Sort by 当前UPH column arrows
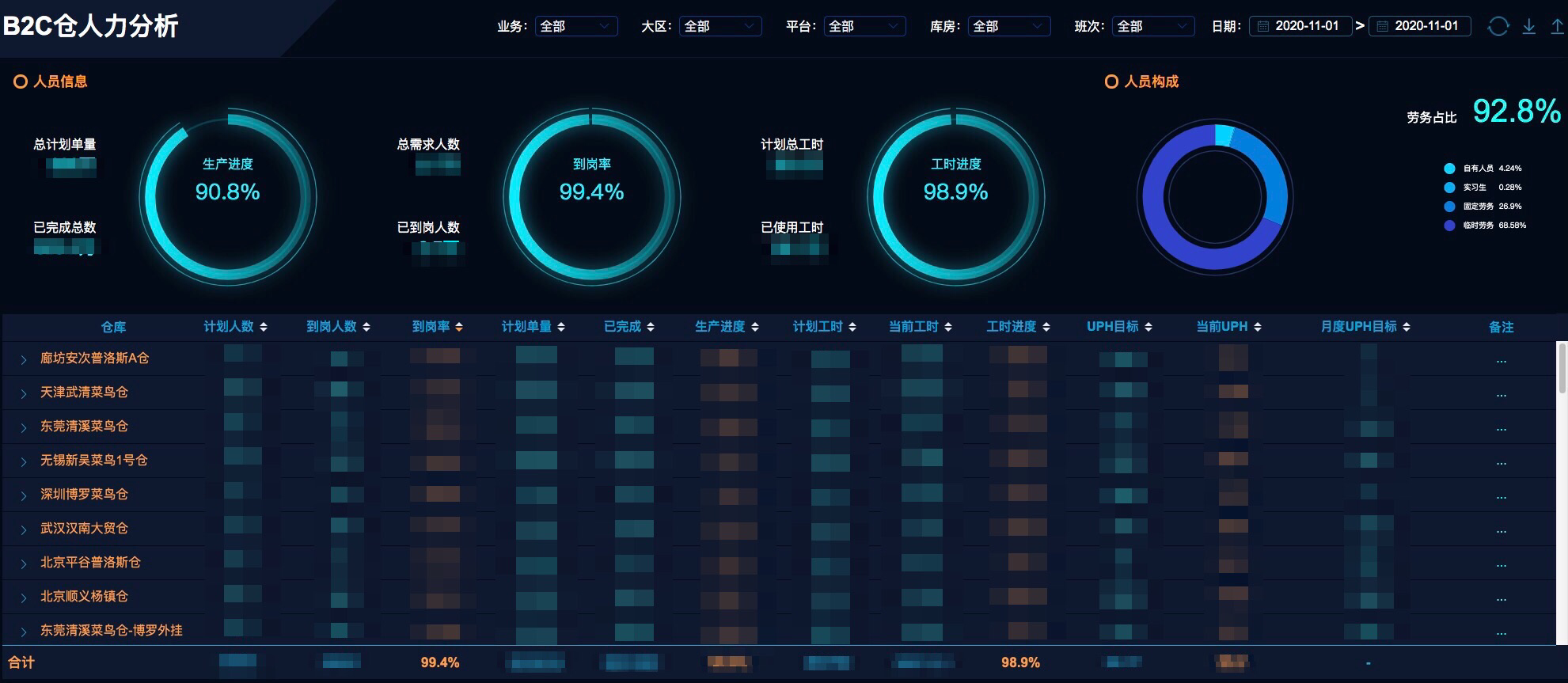This screenshot has height=683, width=1568. 1258,327
